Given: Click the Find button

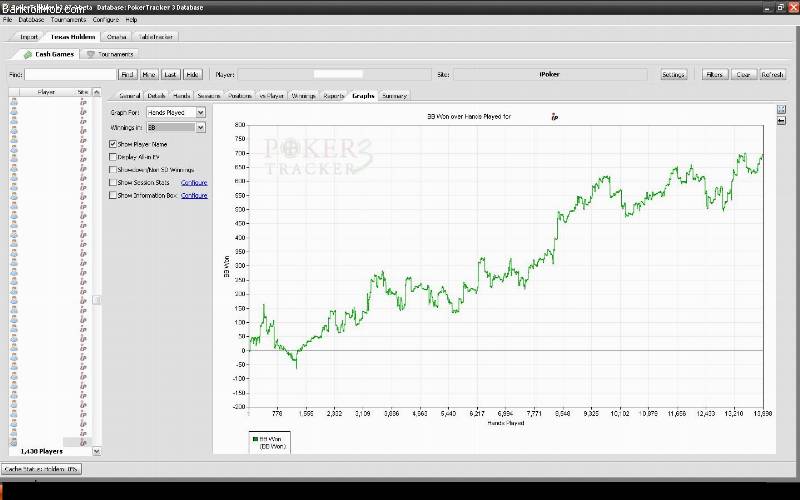Looking at the screenshot, I should [x=128, y=74].
